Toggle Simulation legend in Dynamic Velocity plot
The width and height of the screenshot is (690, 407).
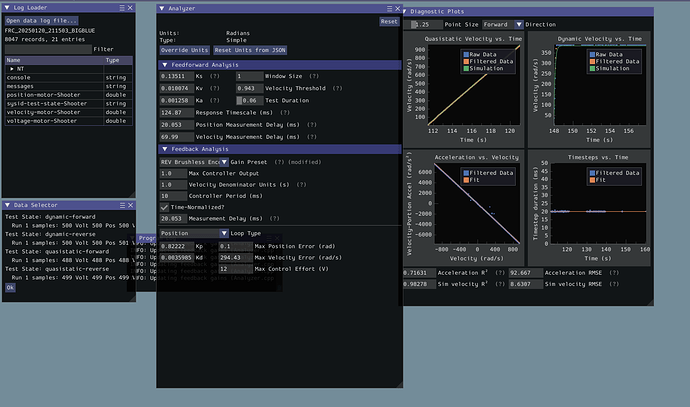tap(609, 69)
